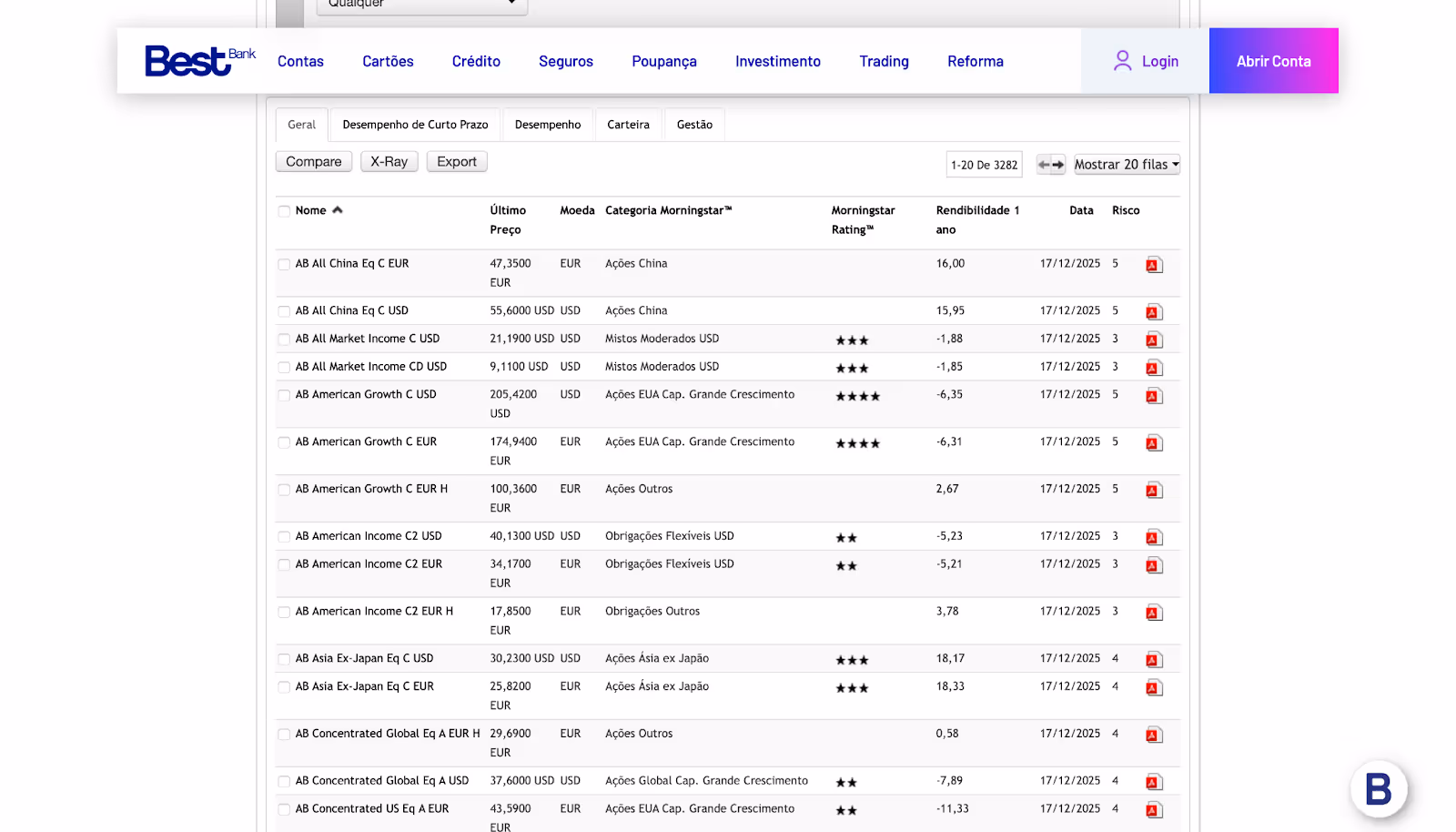This screenshot has height=832, width=1456.
Task: Open PDF document for AB All China Eq C USD
Action: tap(1154, 312)
